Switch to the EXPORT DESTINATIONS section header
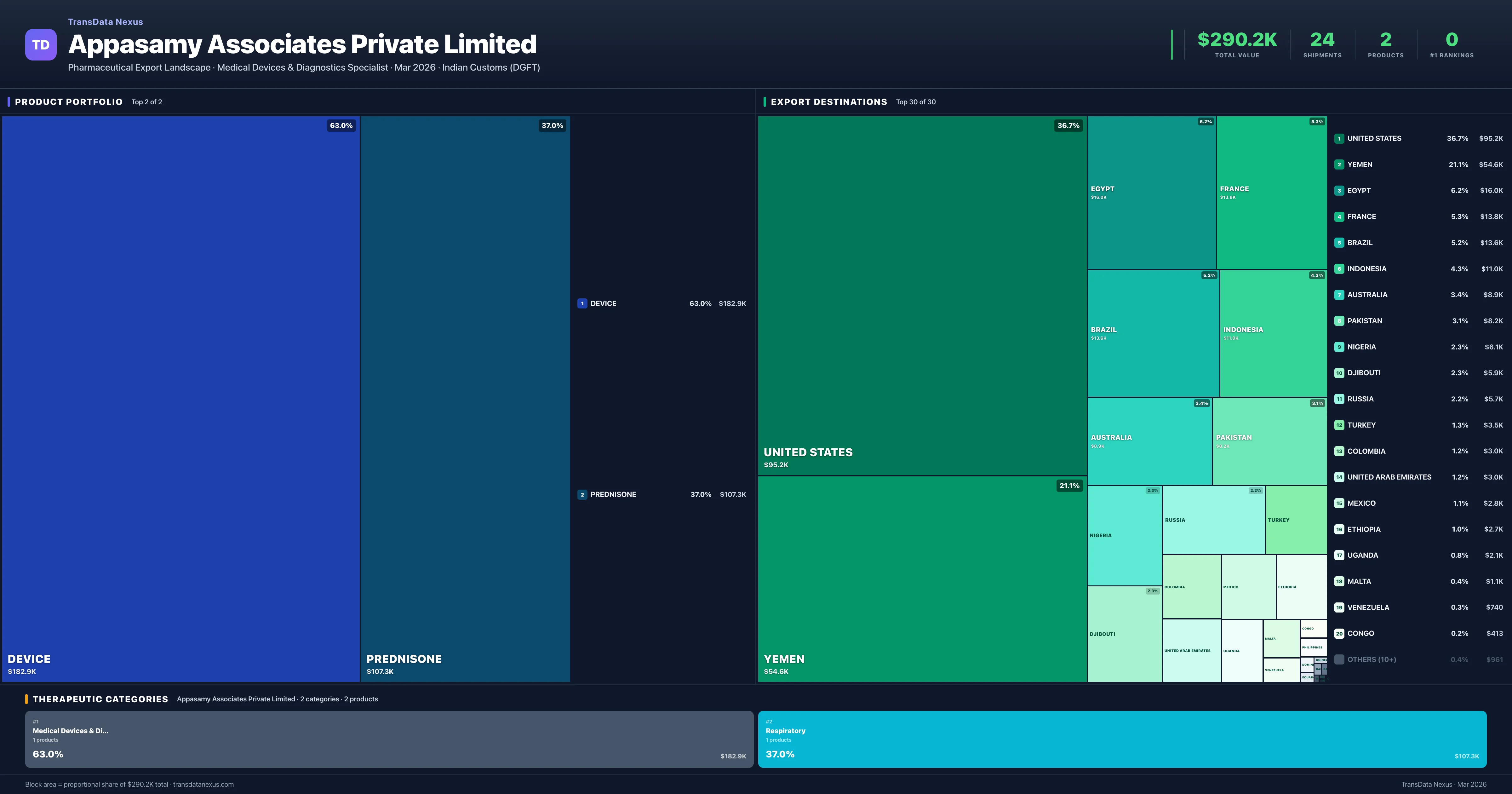 [829, 101]
